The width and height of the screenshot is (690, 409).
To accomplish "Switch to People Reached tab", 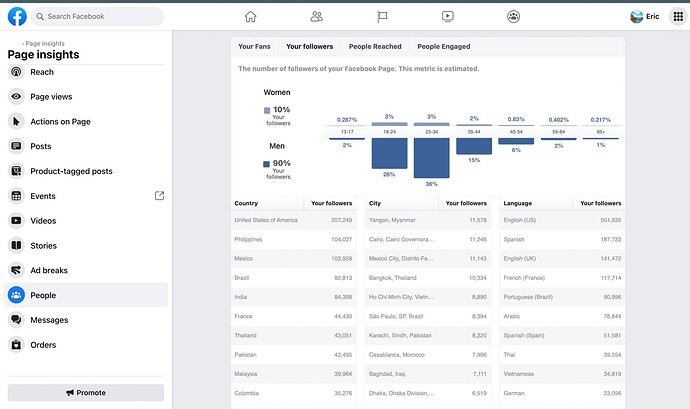I will [x=375, y=47].
